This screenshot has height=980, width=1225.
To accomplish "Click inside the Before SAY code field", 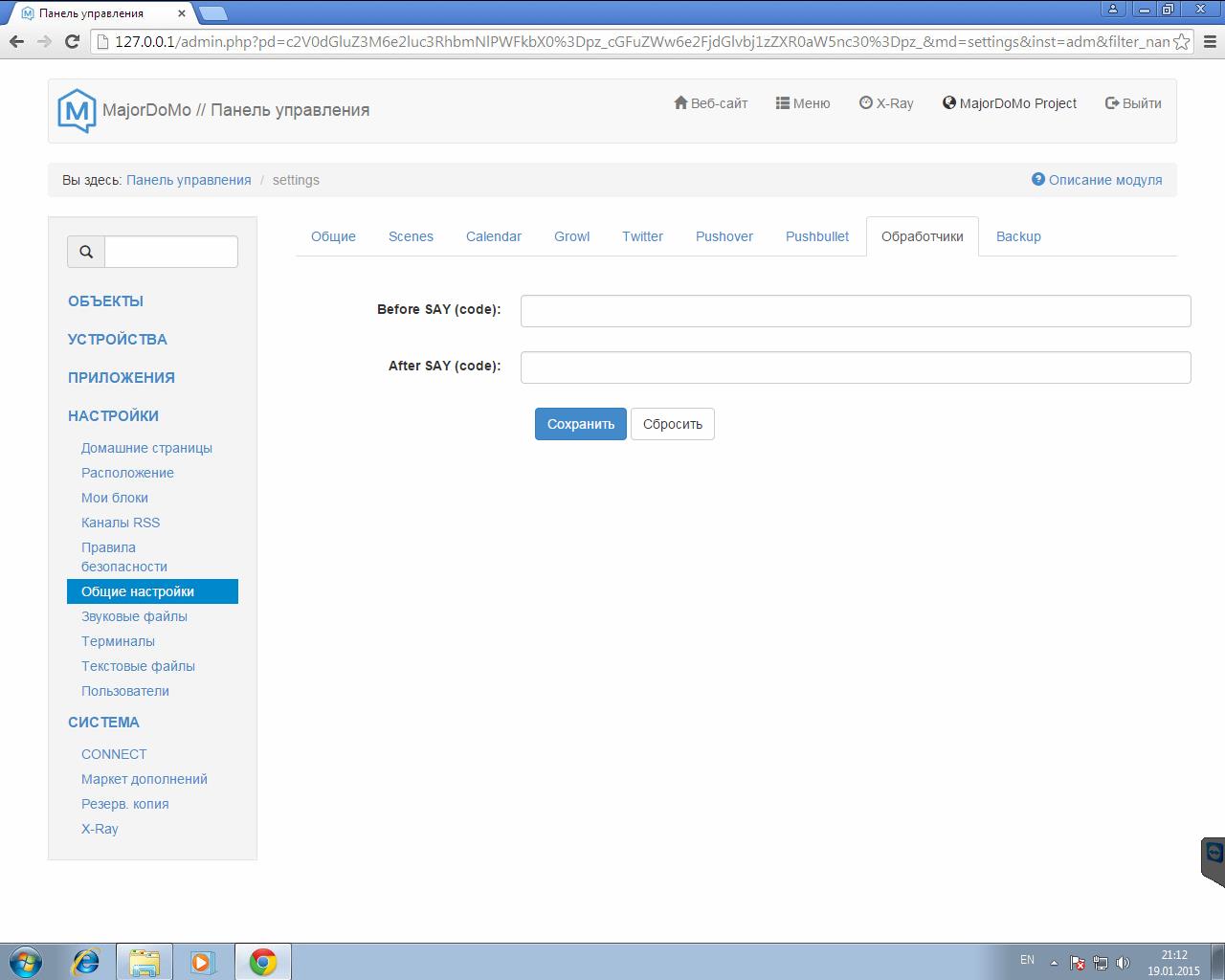I will click(x=855, y=310).
